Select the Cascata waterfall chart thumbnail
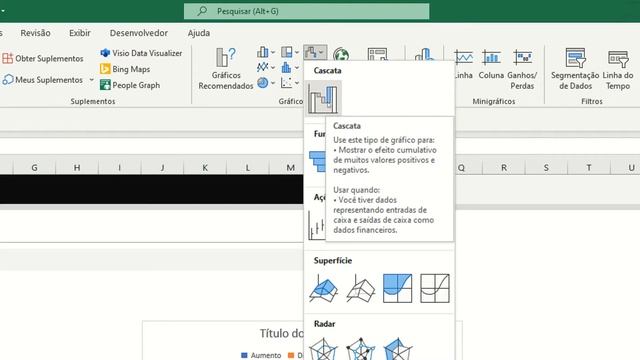Image resolution: width=640 pixels, height=360 pixels. [322, 98]
